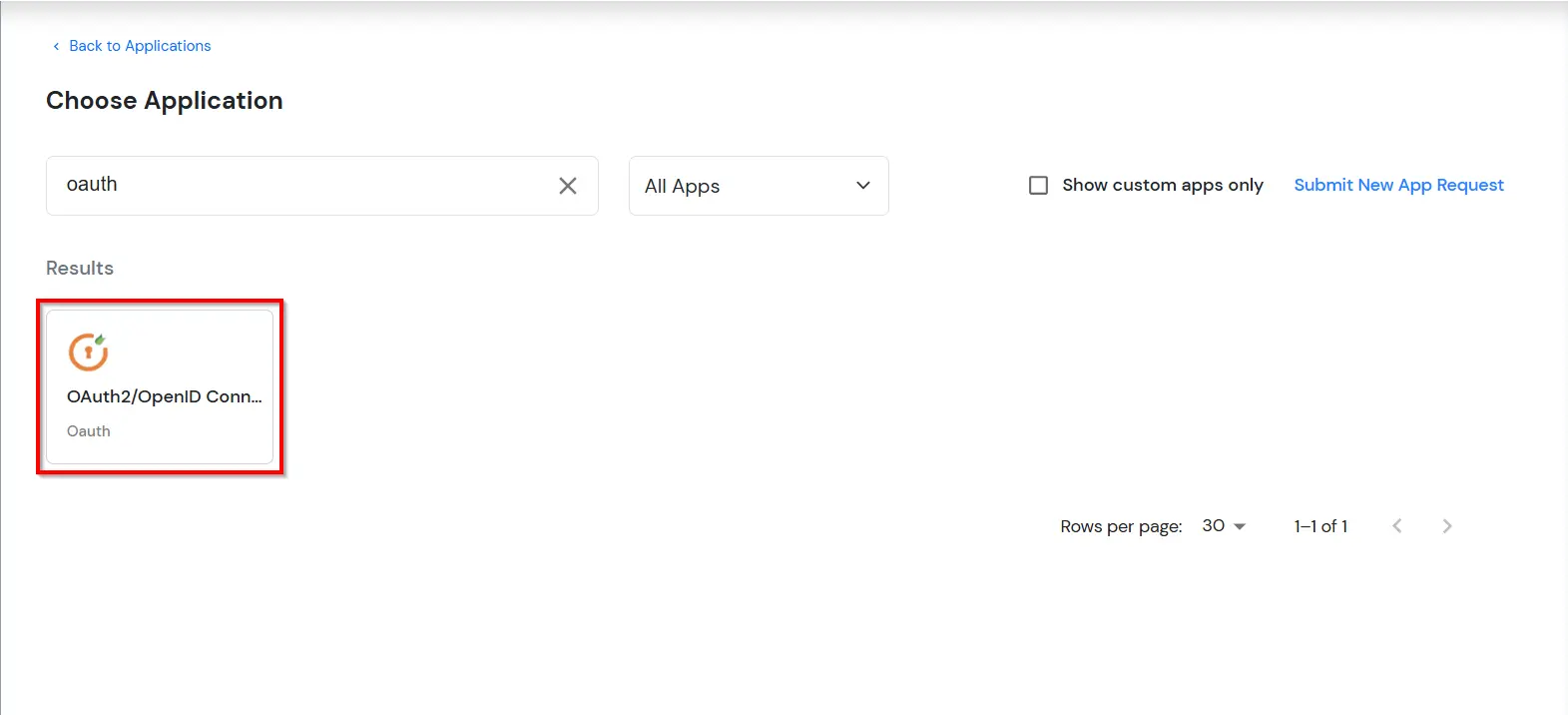Select the OAuth2/OpenID Conn... app title

tap(165, 396)
